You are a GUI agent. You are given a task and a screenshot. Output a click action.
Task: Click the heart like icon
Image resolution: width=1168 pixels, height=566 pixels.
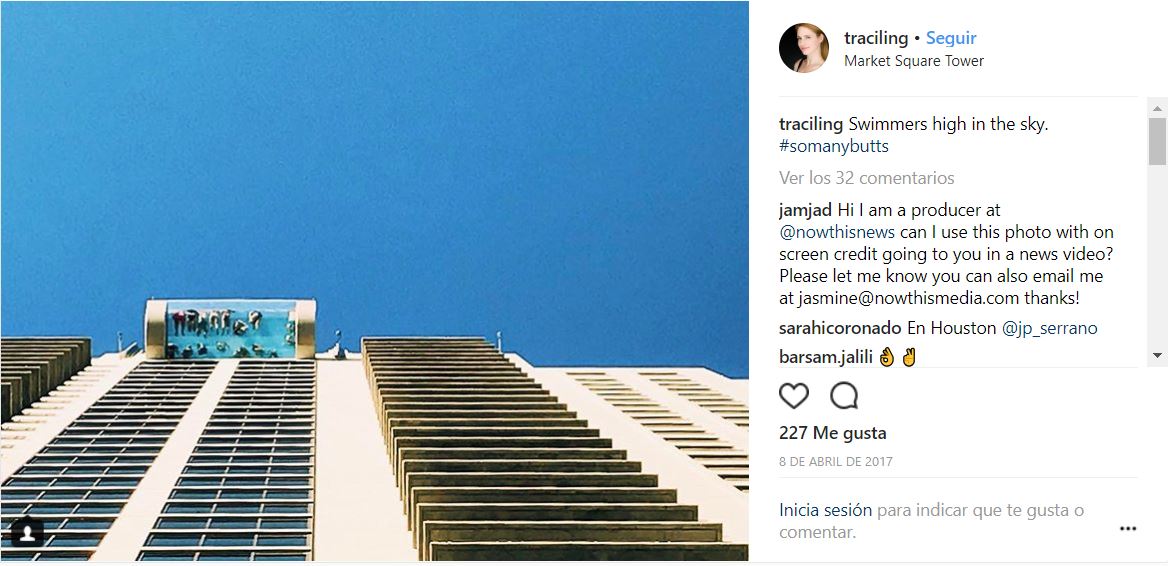(x=793, y=396)
